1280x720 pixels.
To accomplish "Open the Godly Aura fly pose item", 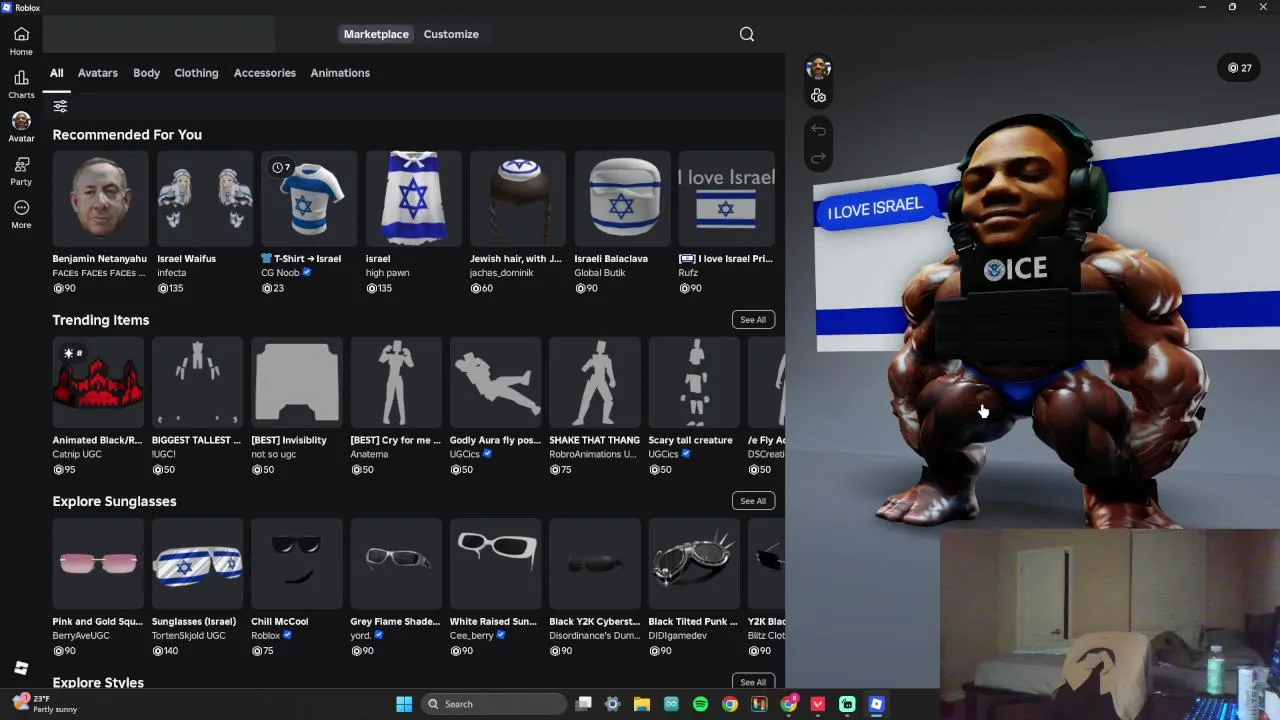I will point(495,382).
